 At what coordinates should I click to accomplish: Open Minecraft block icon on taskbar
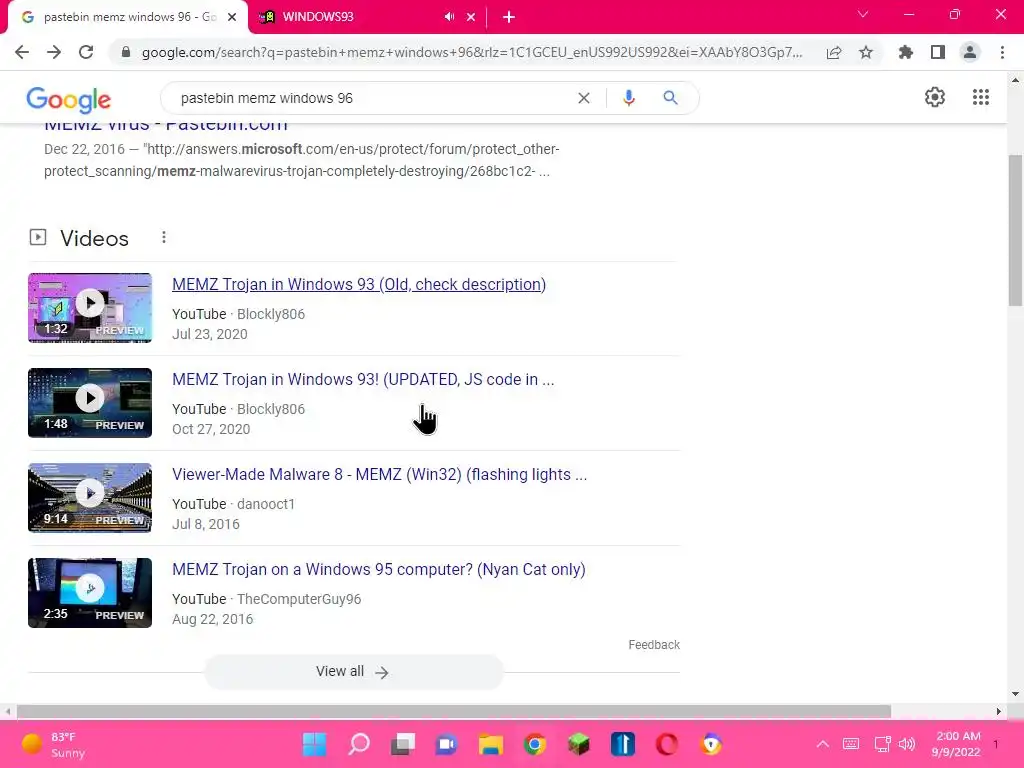(579, 744)
